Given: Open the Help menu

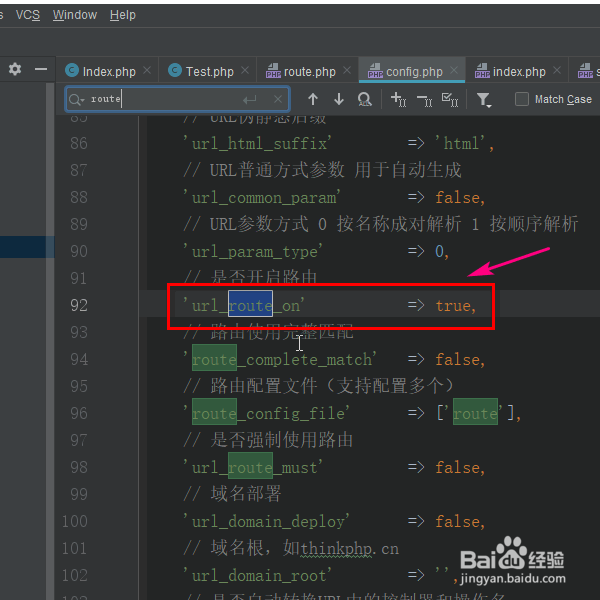Looking at the screenshot, I should tap(123, 15).
